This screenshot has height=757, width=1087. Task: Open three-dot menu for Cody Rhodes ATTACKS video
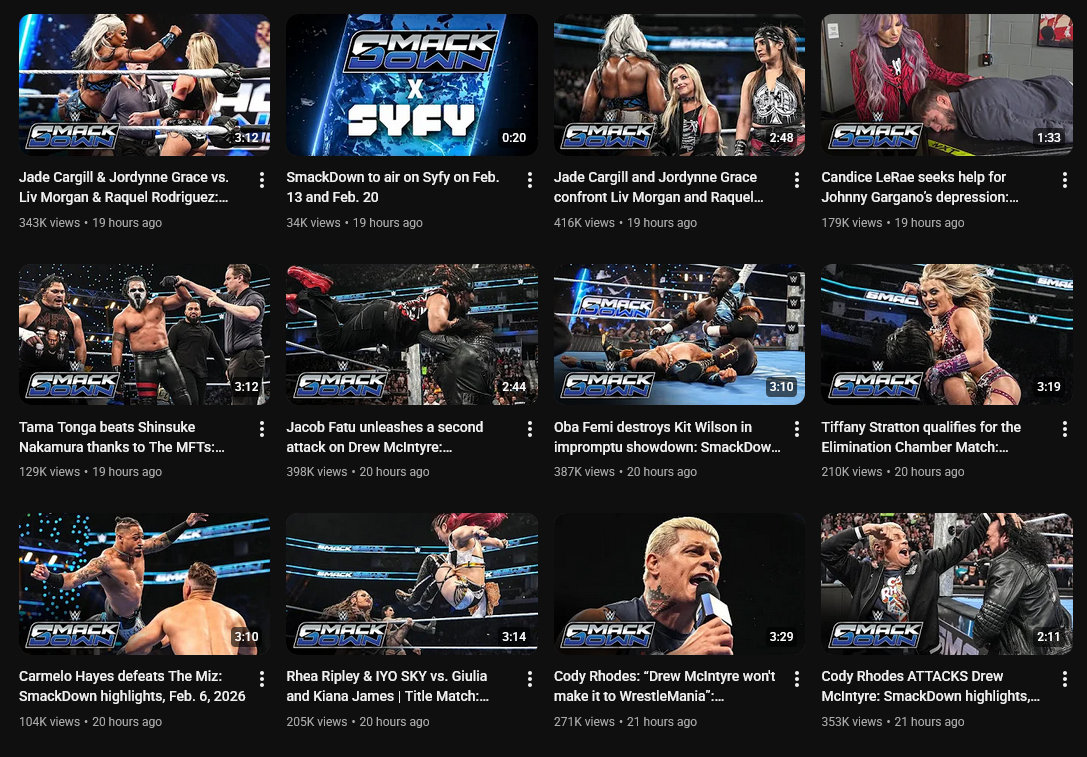[1064, 679]
